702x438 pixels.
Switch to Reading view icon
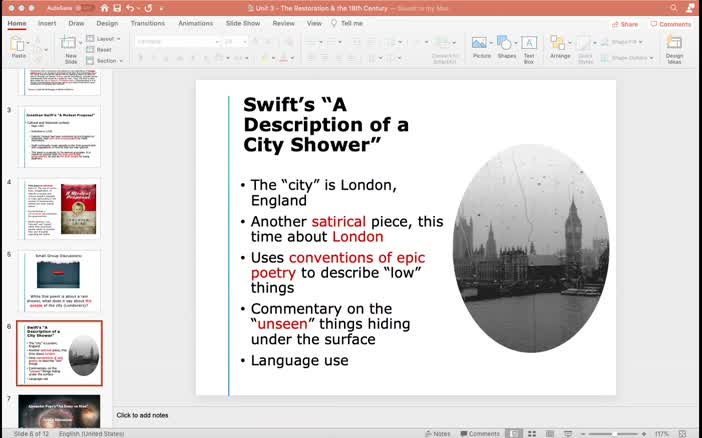[550, 434]
